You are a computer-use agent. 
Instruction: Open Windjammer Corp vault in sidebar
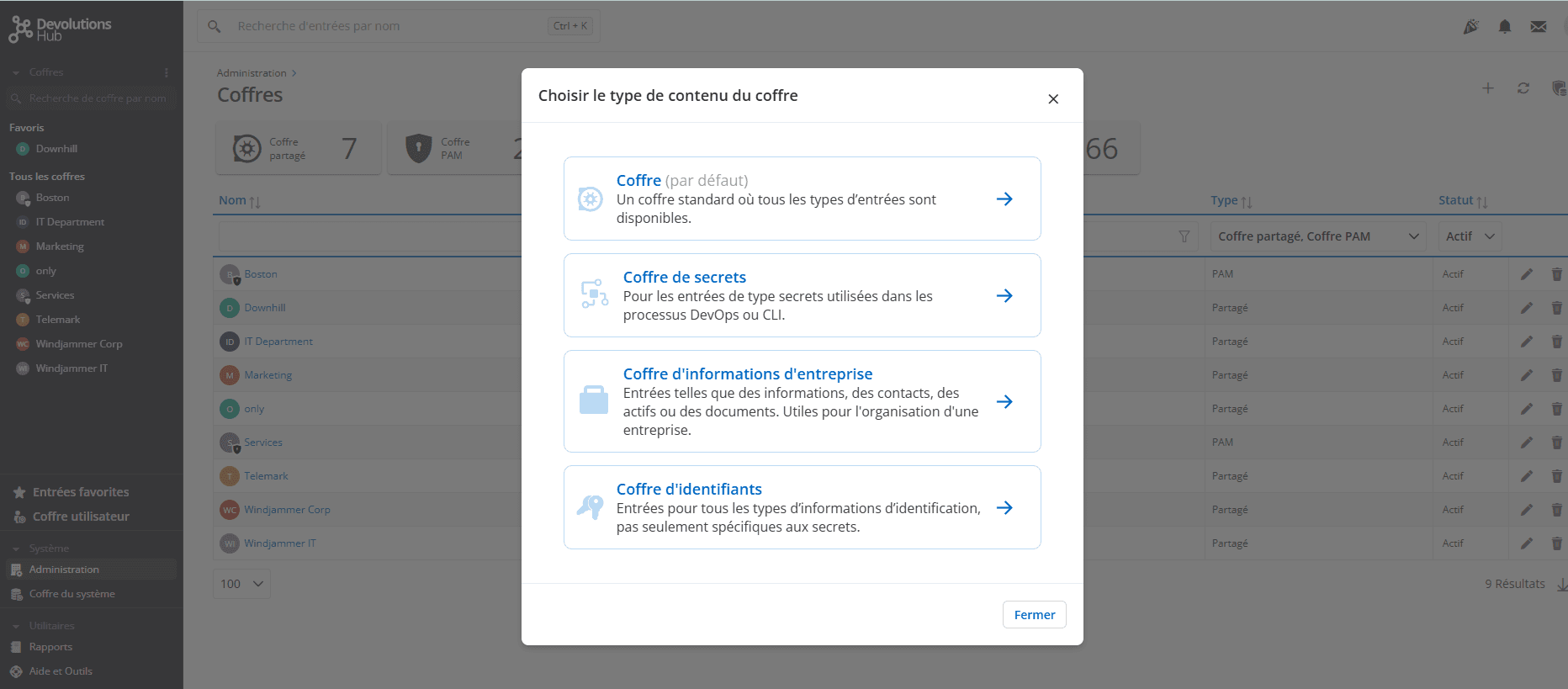(79, 344)
